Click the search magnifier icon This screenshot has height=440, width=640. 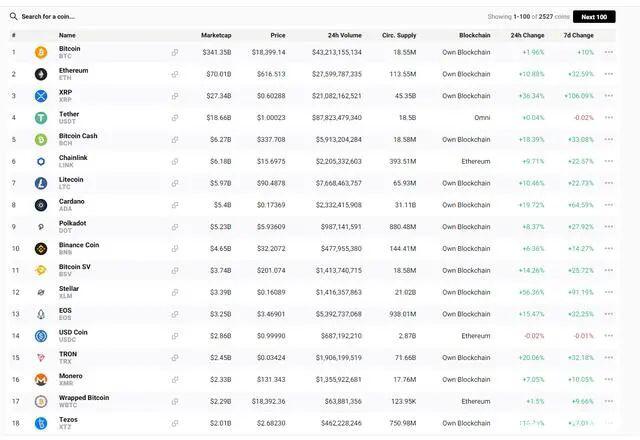coord(13,16)
